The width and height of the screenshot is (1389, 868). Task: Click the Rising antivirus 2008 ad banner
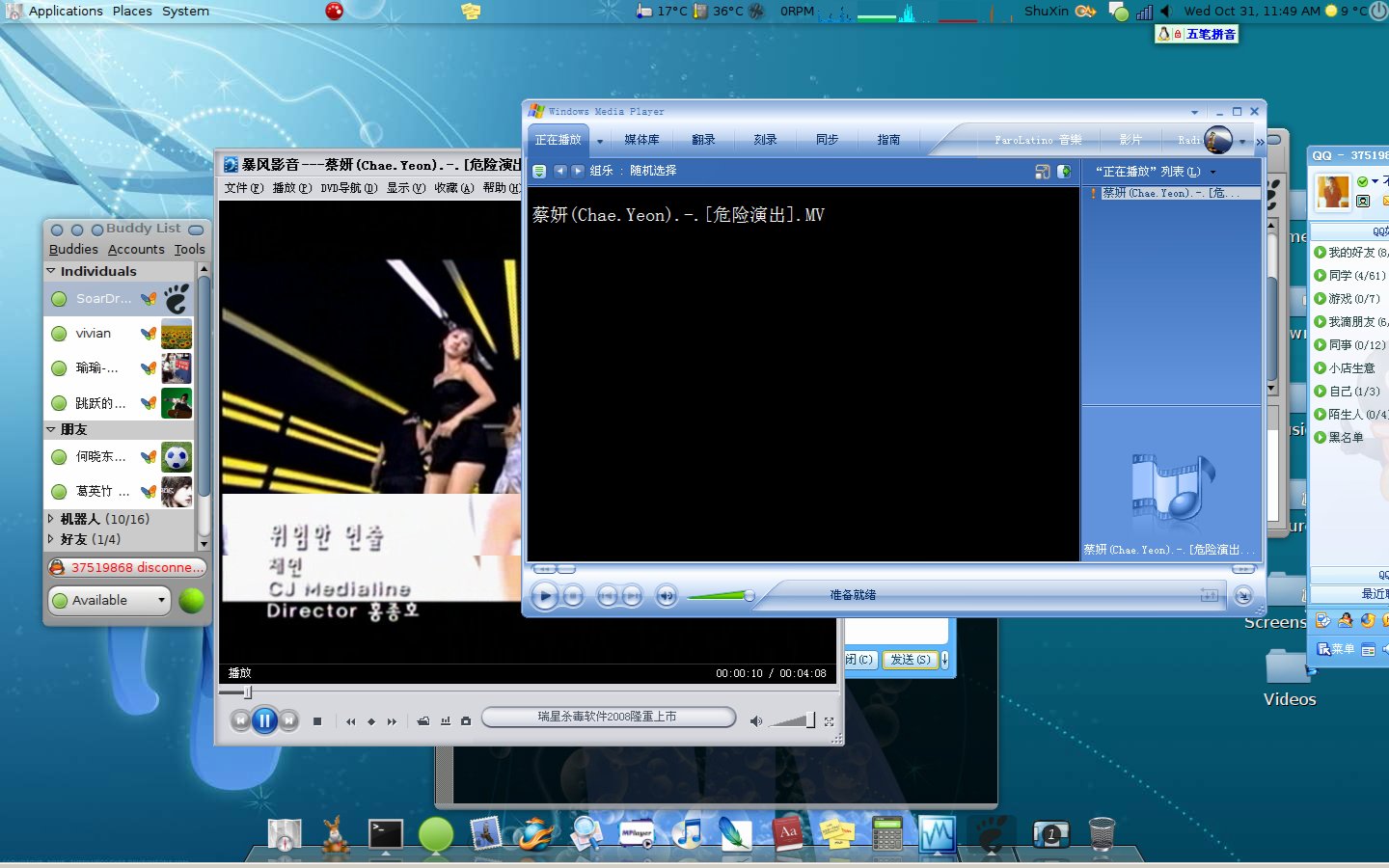click(x=608, y=717)
